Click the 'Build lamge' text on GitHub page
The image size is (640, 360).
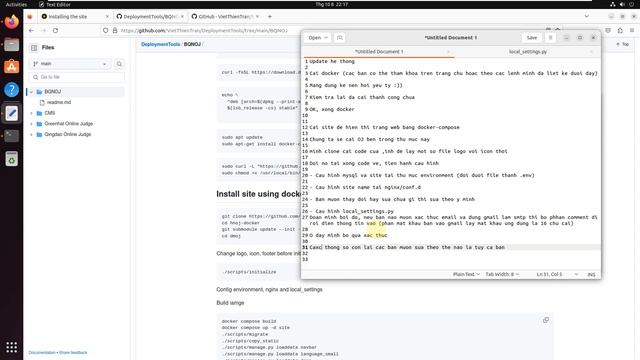pos(230,303)
